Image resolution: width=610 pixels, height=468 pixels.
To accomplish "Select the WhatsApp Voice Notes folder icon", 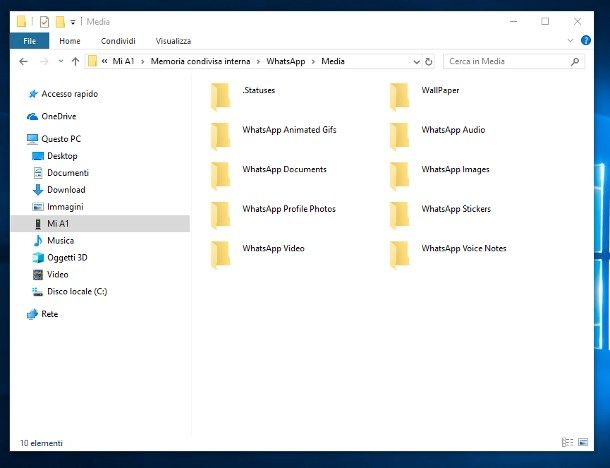I will (x=400, y=254).
